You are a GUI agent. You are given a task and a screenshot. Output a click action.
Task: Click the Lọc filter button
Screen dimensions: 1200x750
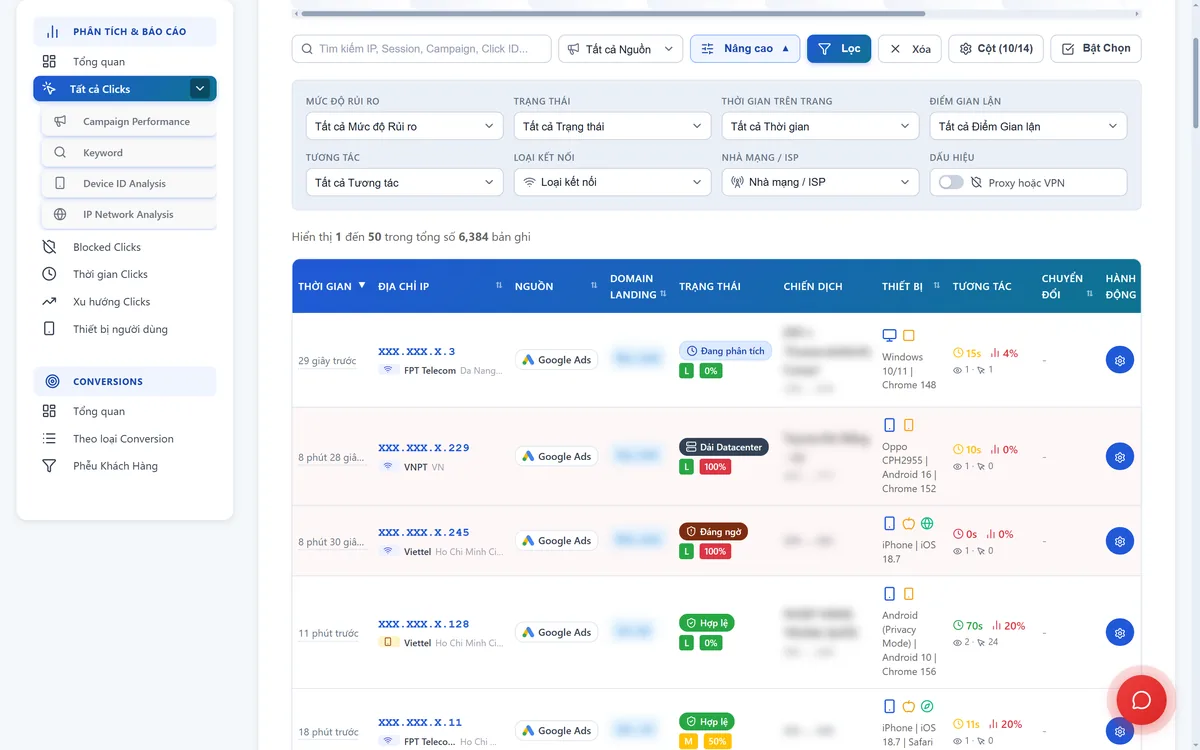point(839,49)
